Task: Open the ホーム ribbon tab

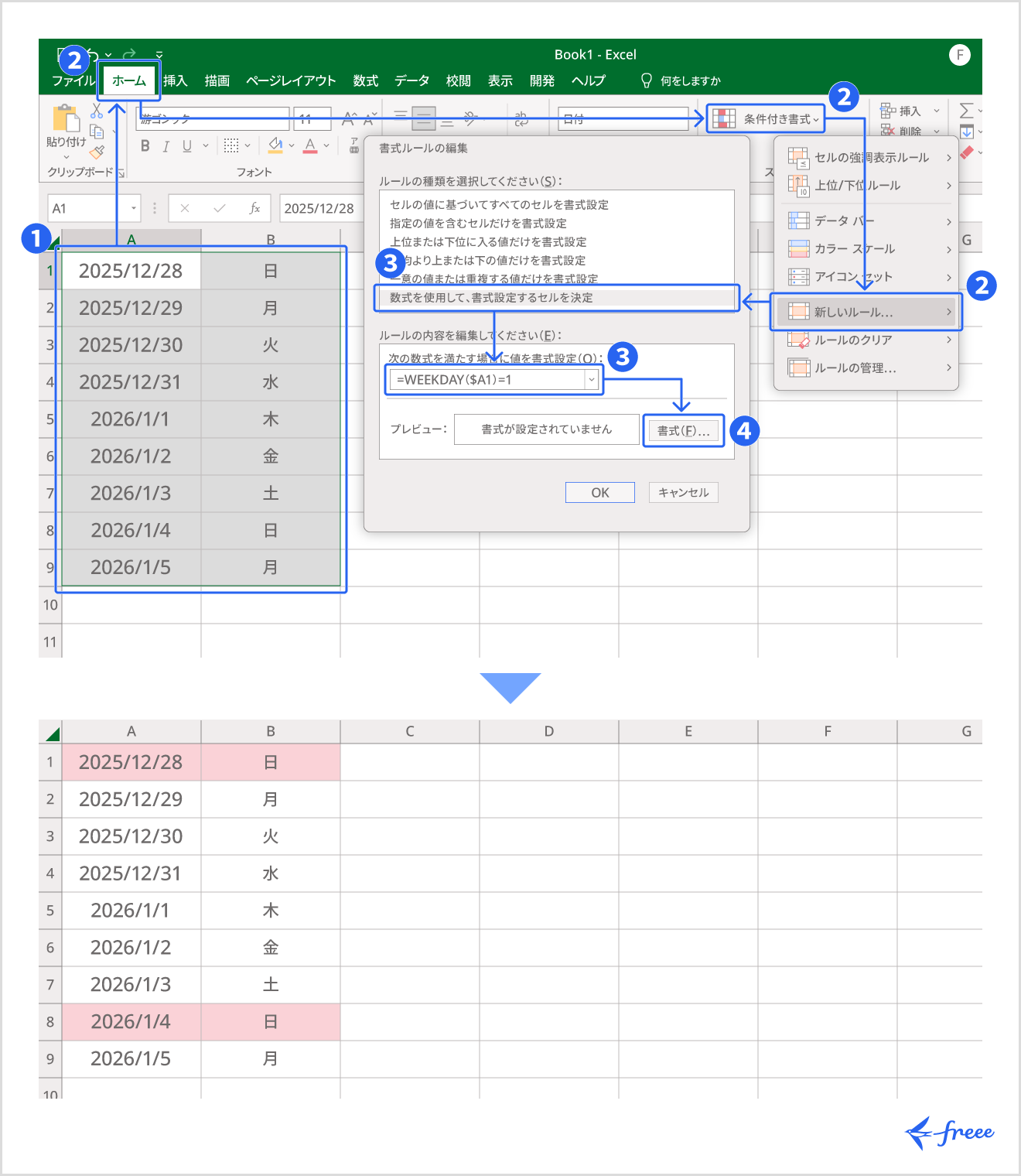Action: (128, 80)
